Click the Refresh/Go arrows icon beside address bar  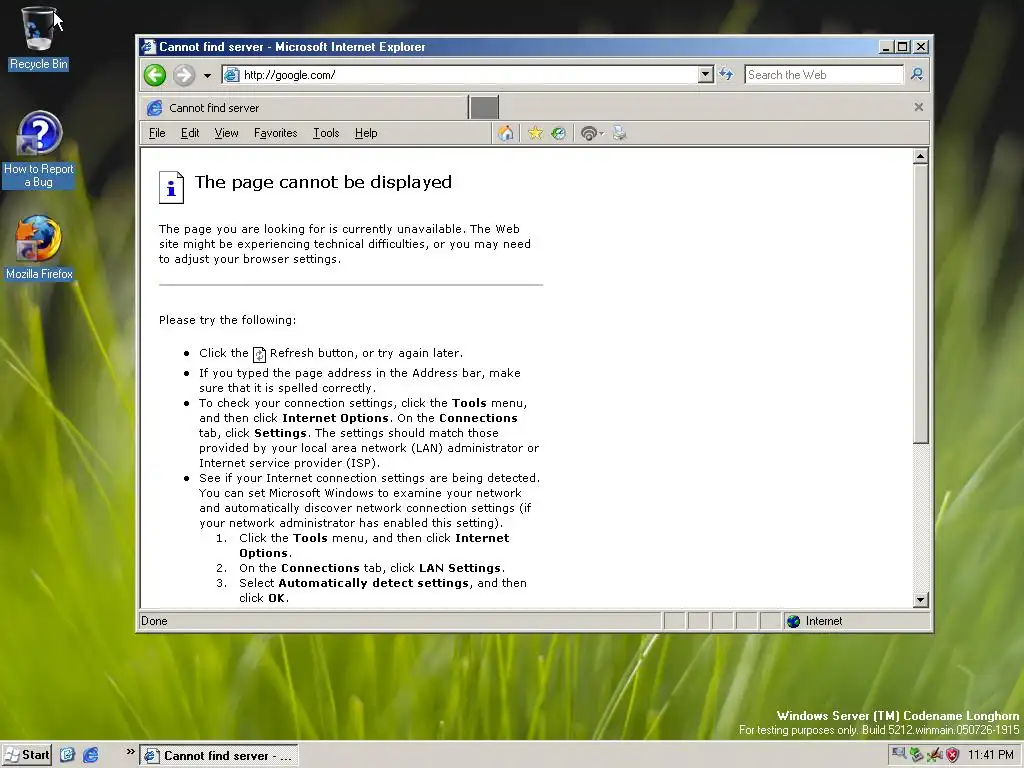(x=726, y=74)
